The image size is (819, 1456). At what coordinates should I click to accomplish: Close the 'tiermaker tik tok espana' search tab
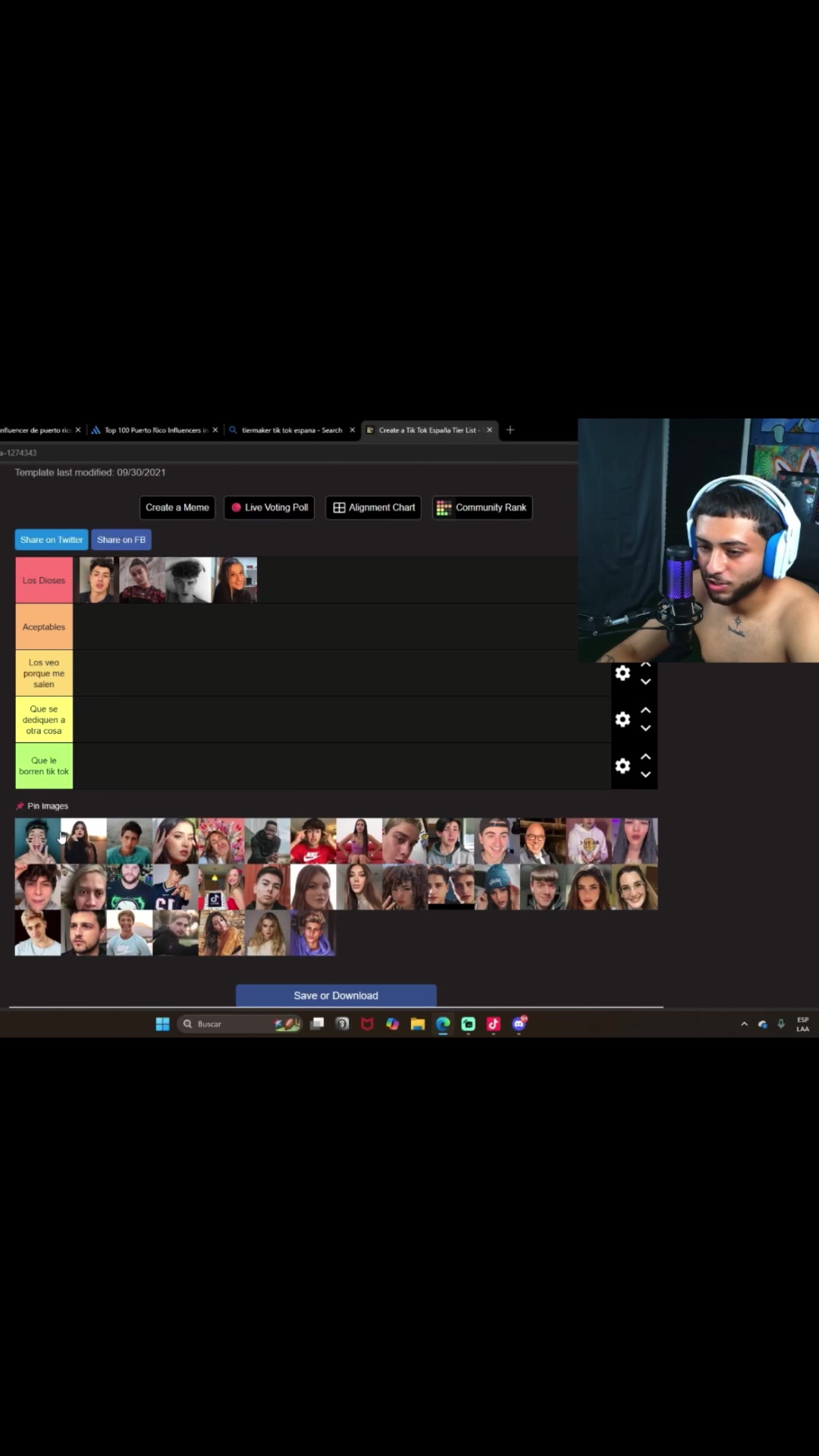click(352, 430)
